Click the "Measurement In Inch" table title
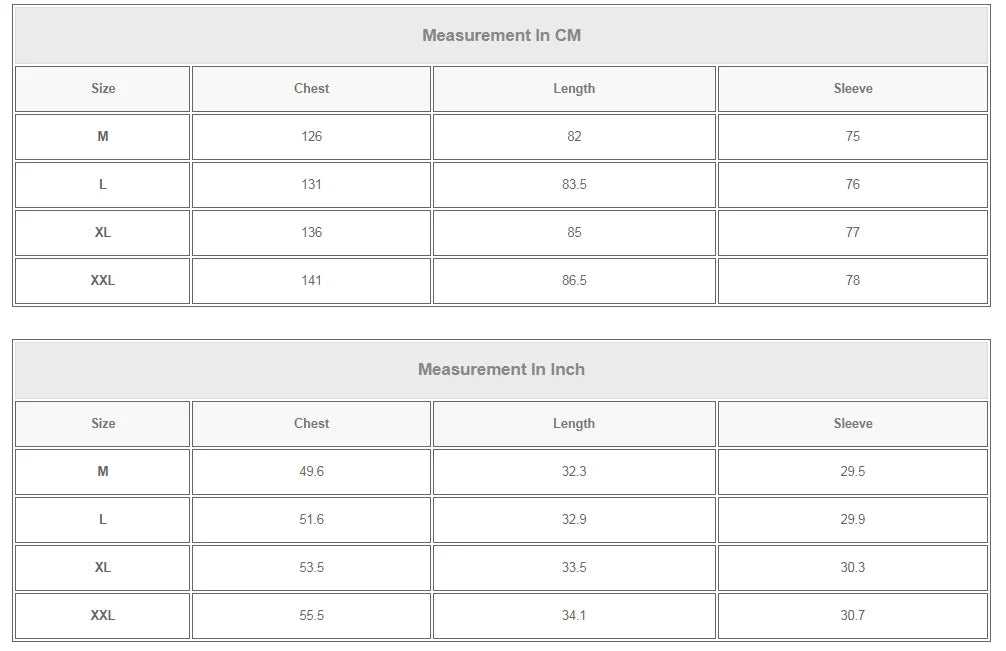 [501, 370]
